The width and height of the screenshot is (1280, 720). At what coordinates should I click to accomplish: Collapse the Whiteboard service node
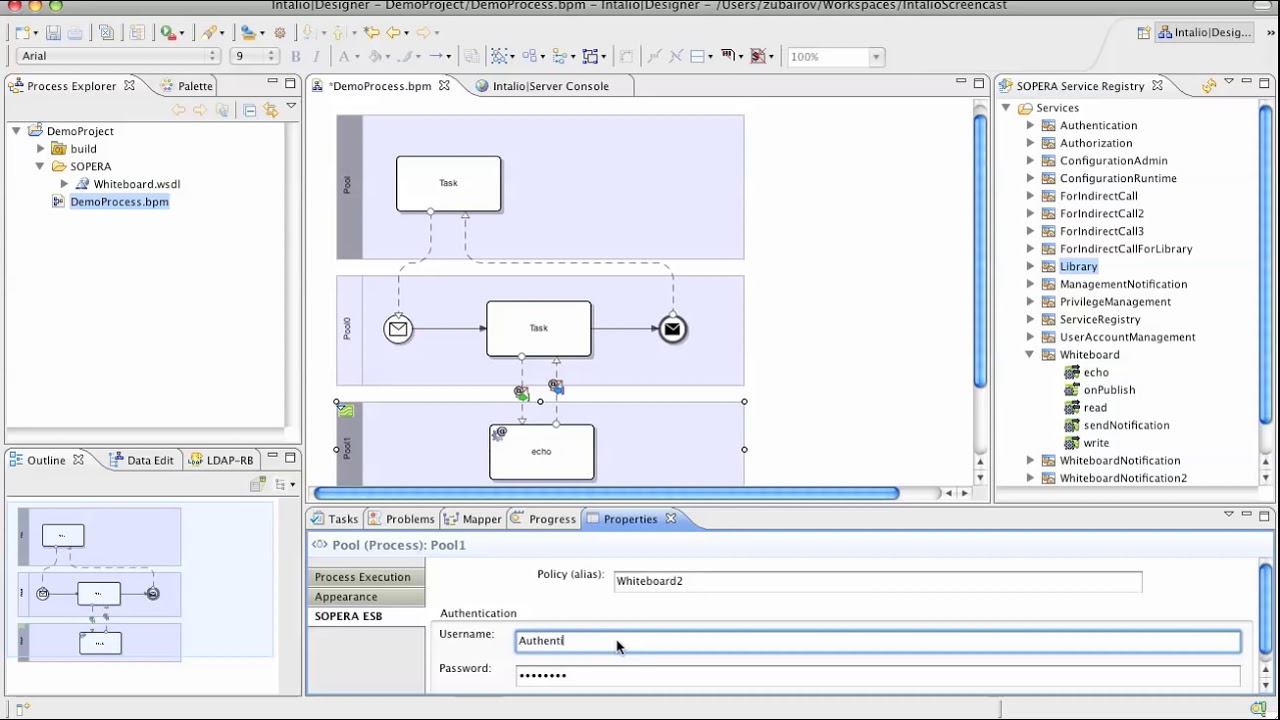point(1030,355)
